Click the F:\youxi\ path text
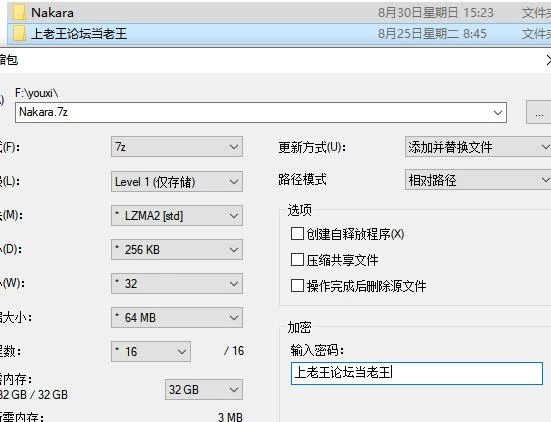This screenshot has height=422, width=551. [x=37, y=93]
